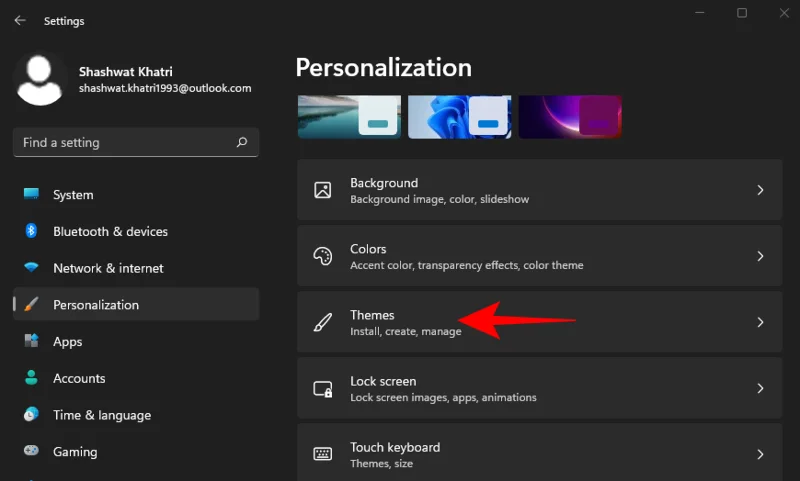This screenshot has height=481, width=800.
Task: Open Lock screen images, apps, animations
Action: point(539,388)
